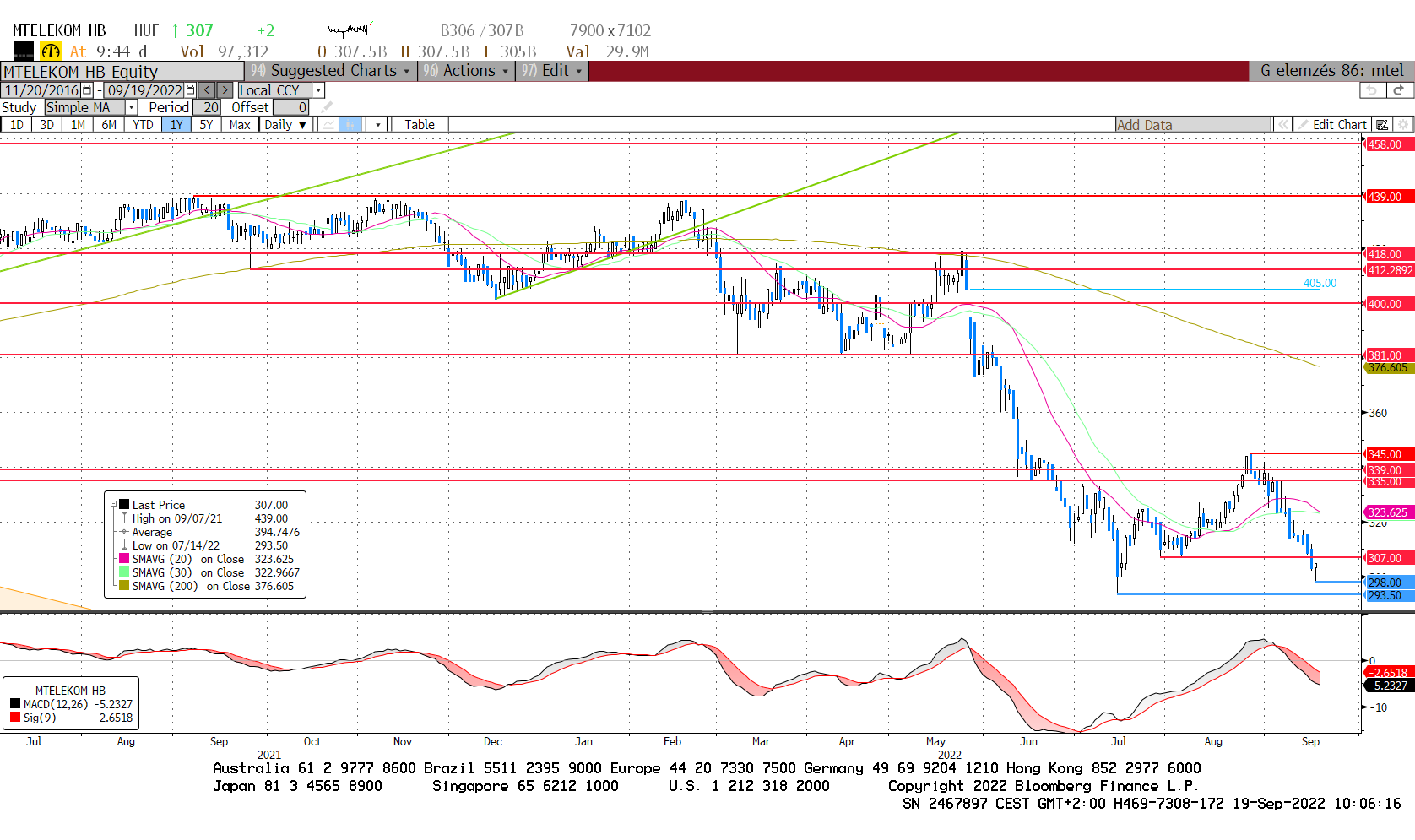Image resolution: width=1415 pixels, height=840 pixels.
Task: Click the green SMAVG (30) legend swatch
Action: click(x=124, y=572)
